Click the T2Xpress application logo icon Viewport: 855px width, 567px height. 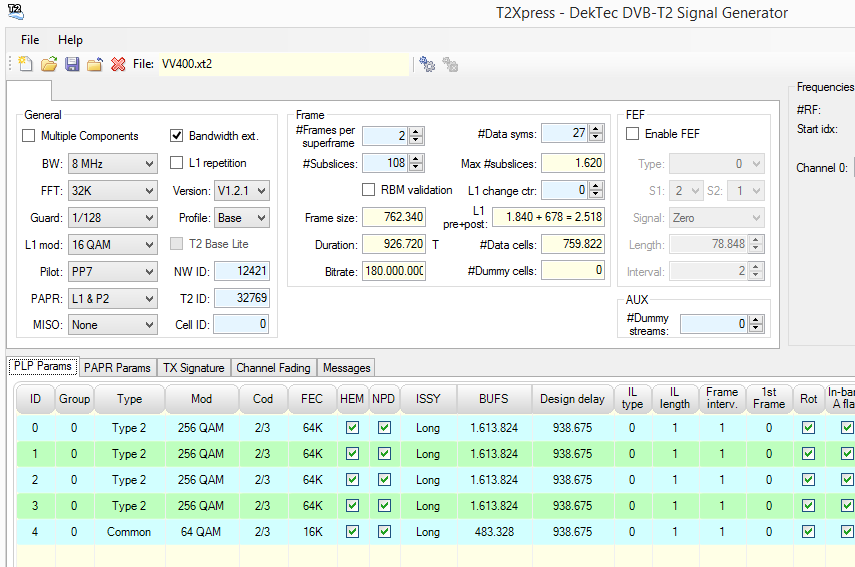[16, 11]
